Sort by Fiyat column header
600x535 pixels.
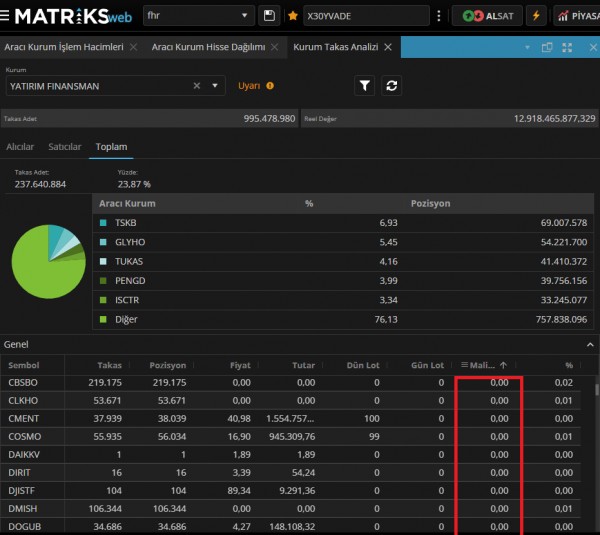pyautogui.click(x=240, y=365)
